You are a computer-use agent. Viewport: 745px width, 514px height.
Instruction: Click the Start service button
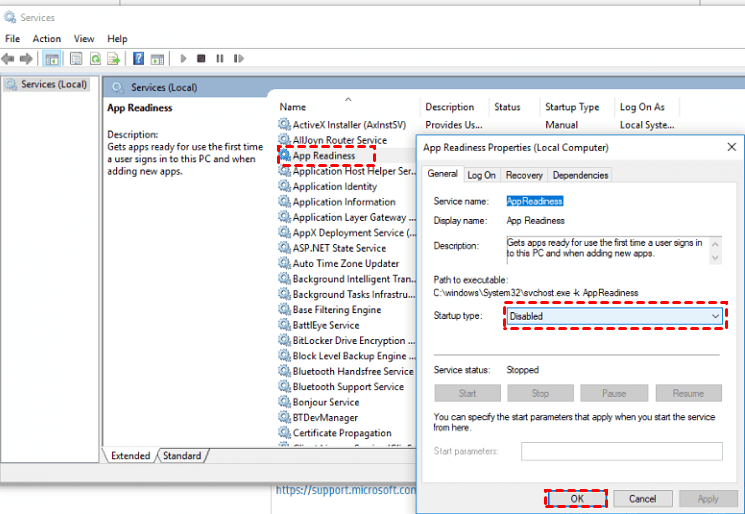468,393
